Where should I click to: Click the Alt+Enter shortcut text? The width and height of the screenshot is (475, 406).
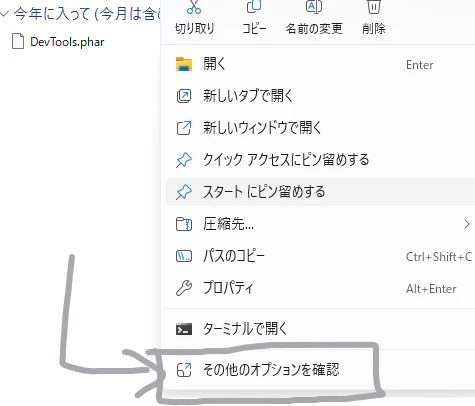tap(431, 289)
